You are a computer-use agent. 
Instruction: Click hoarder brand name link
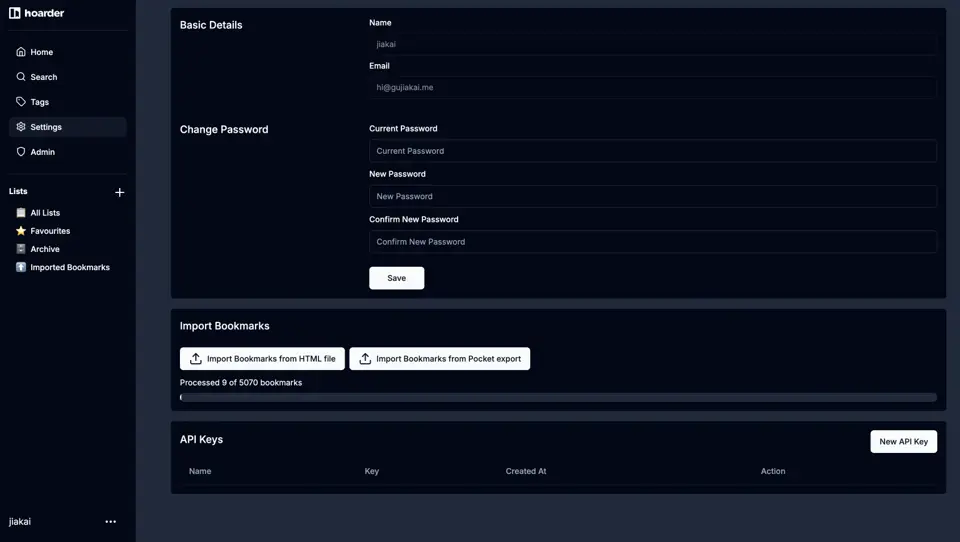[x=44, y=13]
